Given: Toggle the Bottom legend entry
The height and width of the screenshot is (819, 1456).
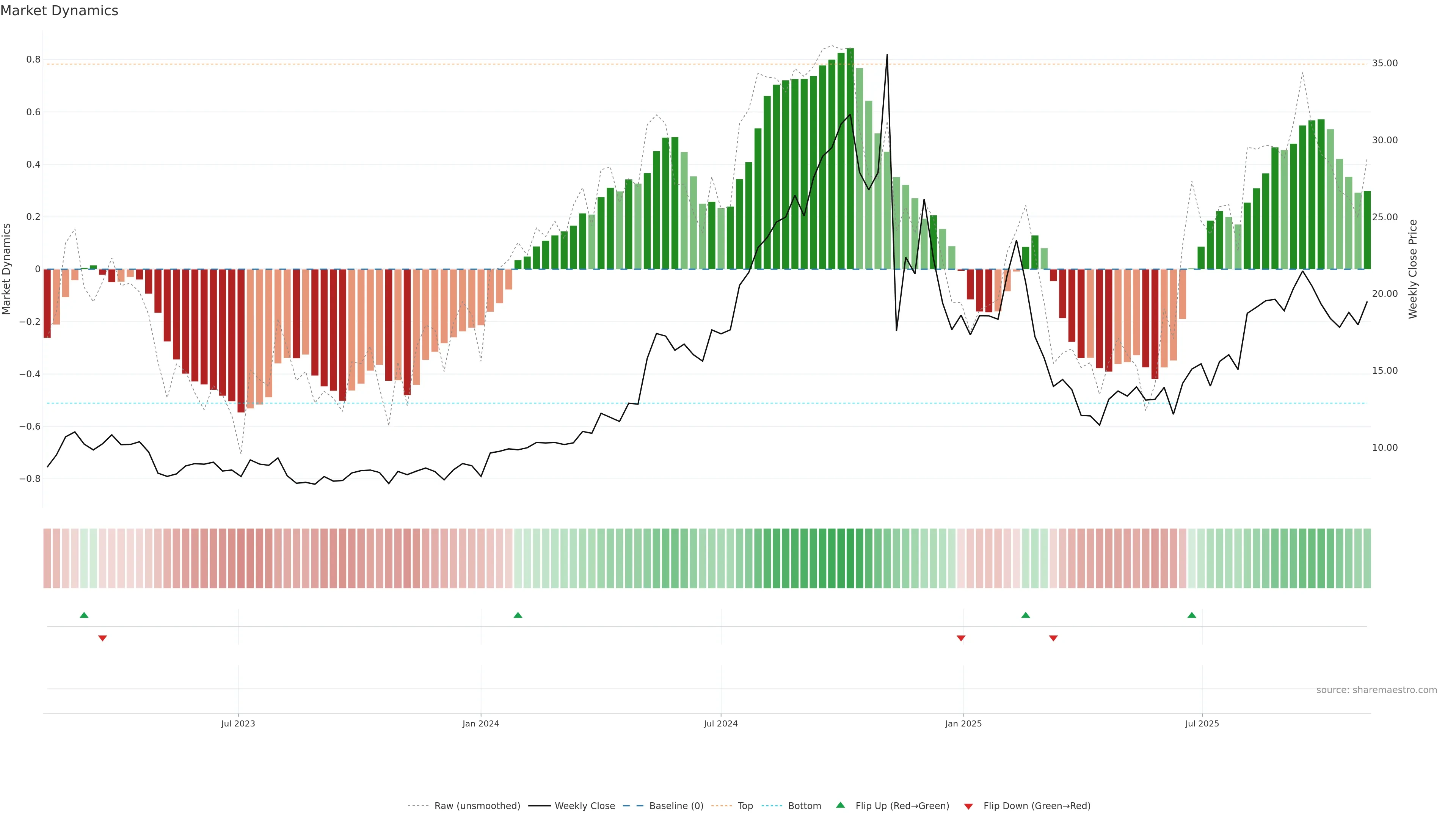Looking at the screenshot, I should (x=804, y=806).
